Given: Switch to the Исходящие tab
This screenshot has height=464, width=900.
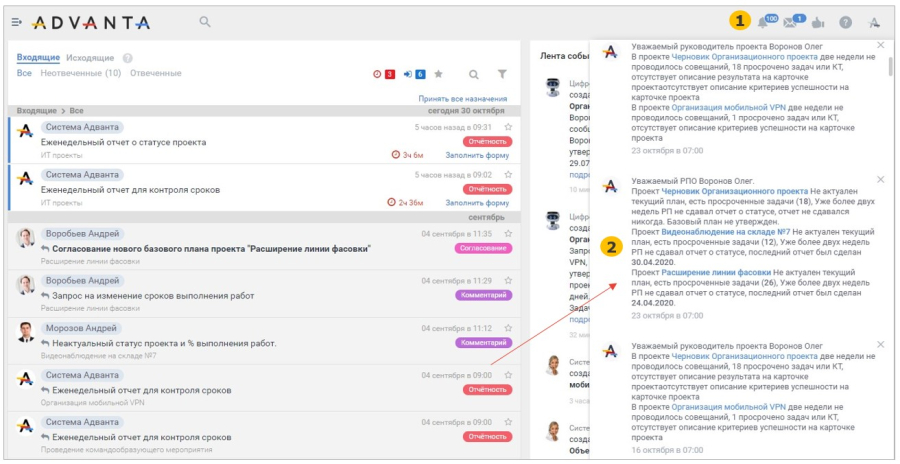Looking at the screenshot, I should coord(90,58).
